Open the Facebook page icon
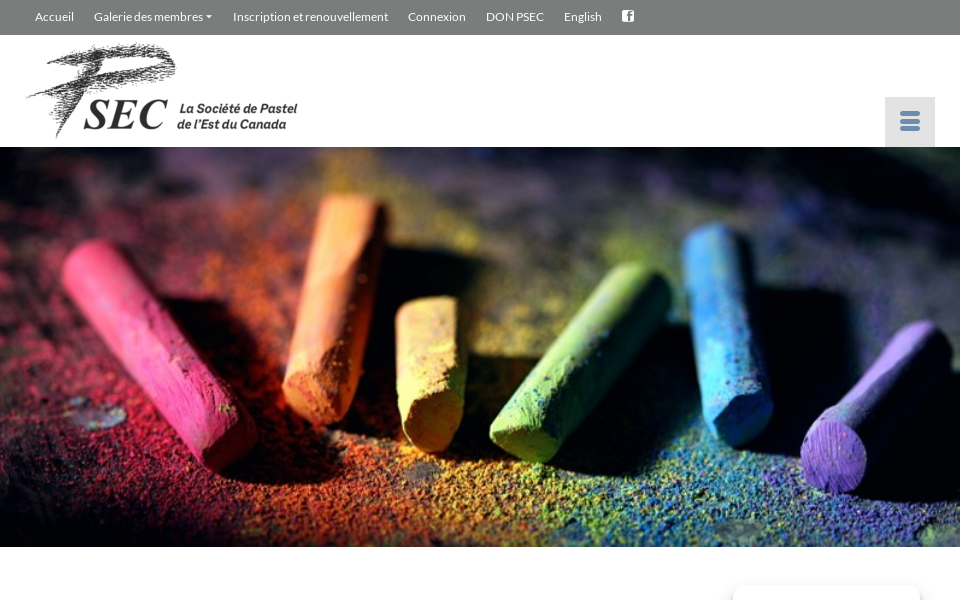 pyautogui.click(x=628, y=16)
